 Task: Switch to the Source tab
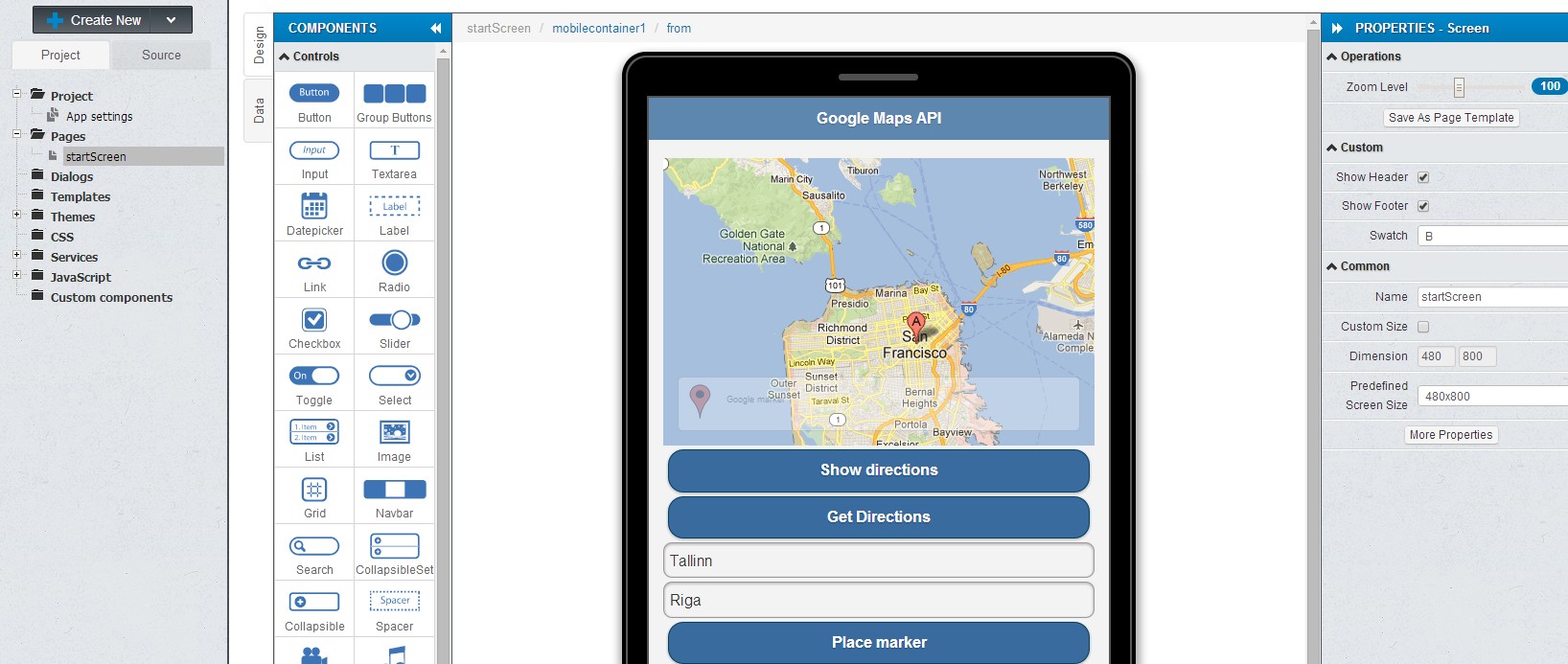point(161,56)
